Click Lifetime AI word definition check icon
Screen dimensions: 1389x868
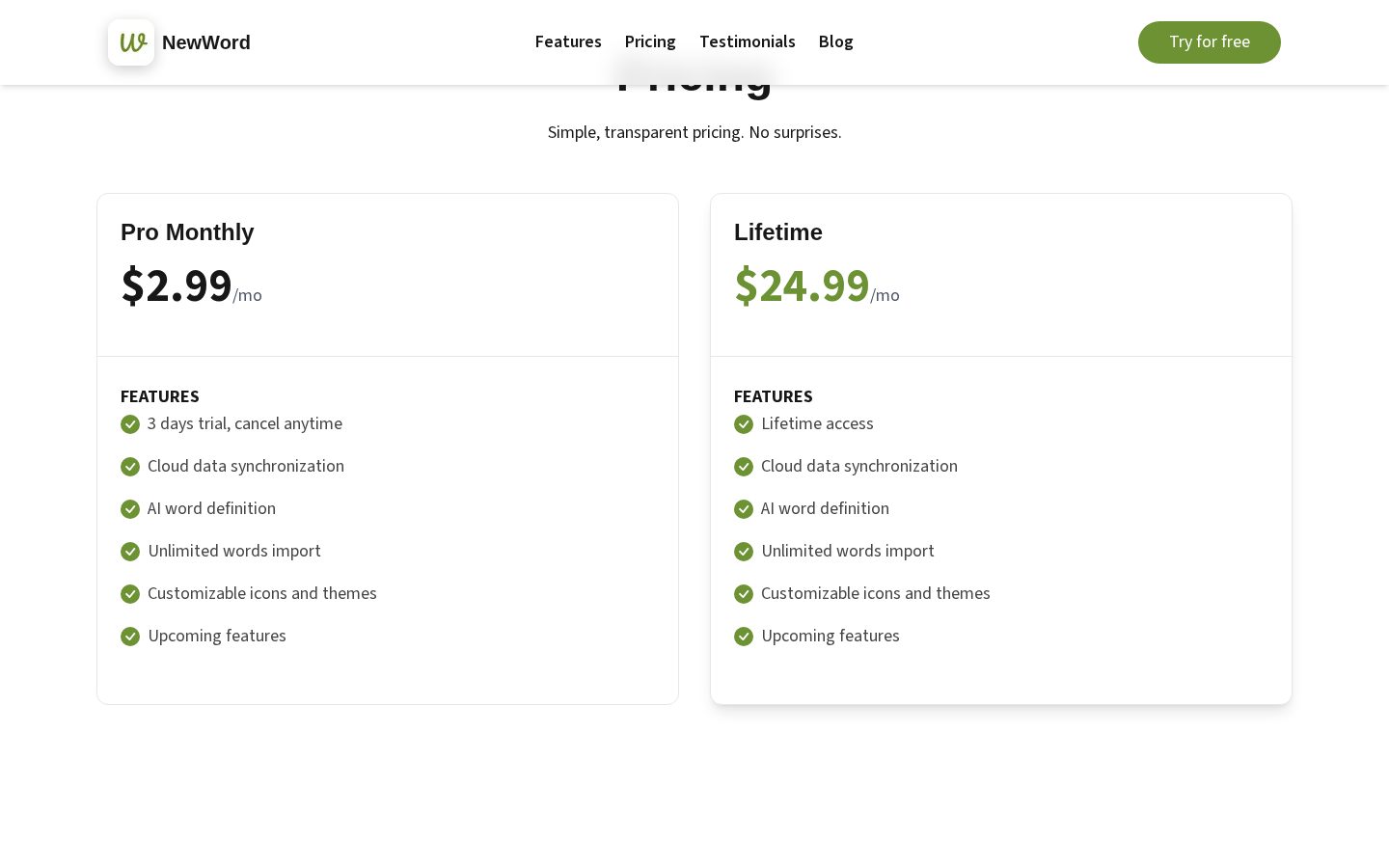tap(744, 509)
